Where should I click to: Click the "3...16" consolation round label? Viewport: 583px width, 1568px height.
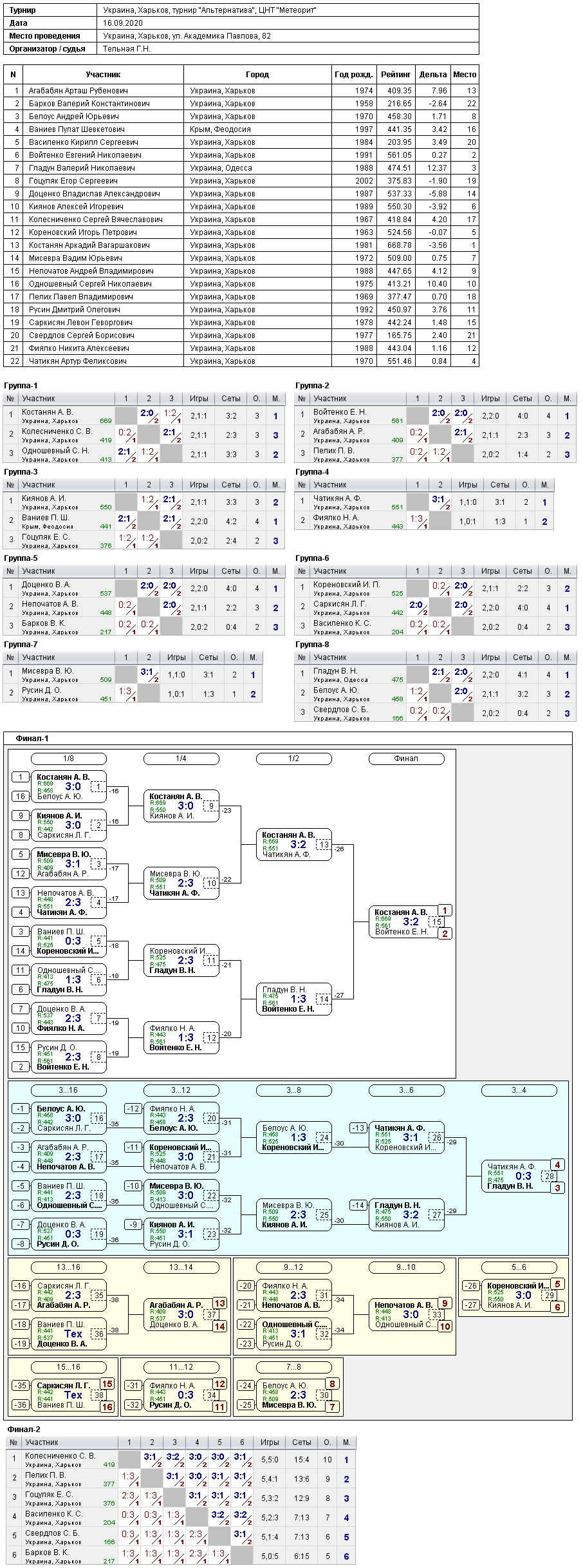pos(68,1090)
